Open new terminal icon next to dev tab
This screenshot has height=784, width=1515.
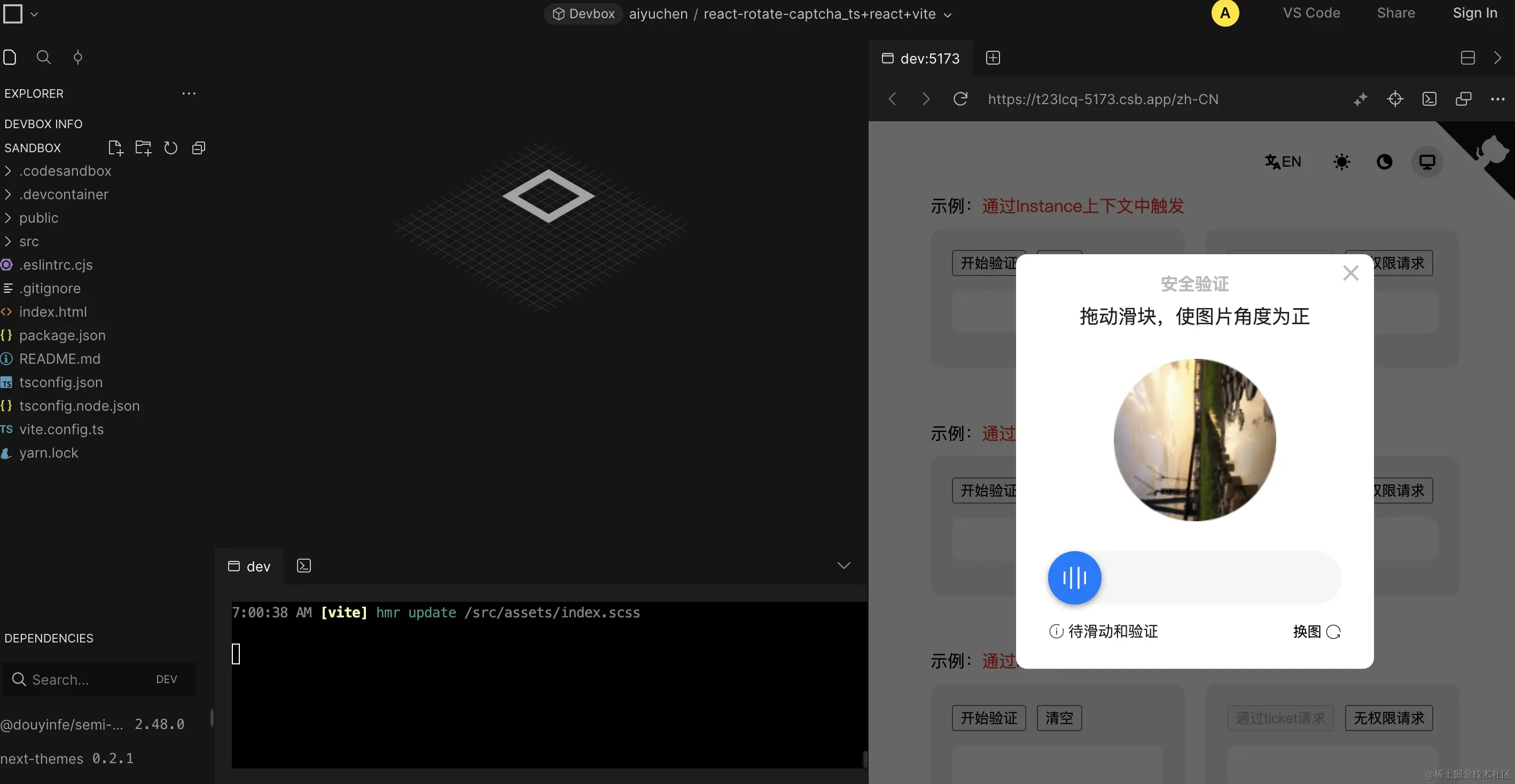[303, 566]
